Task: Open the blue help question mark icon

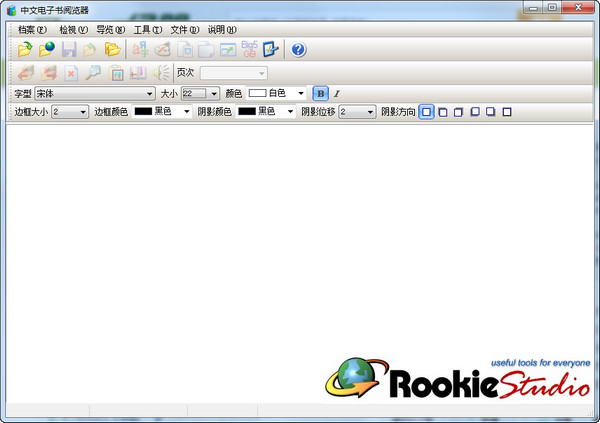Action: tap(298, 49)
